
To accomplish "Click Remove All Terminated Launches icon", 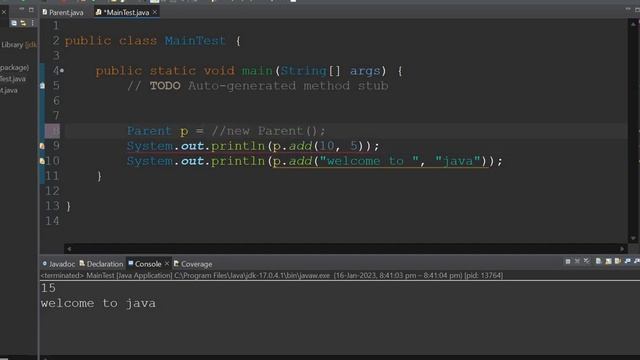I will [x=587, y=261].
